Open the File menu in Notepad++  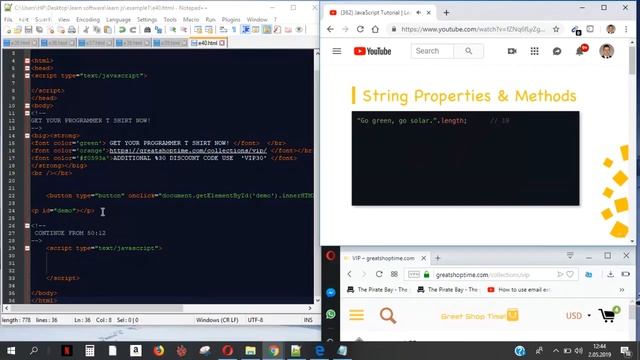point(8,20)
